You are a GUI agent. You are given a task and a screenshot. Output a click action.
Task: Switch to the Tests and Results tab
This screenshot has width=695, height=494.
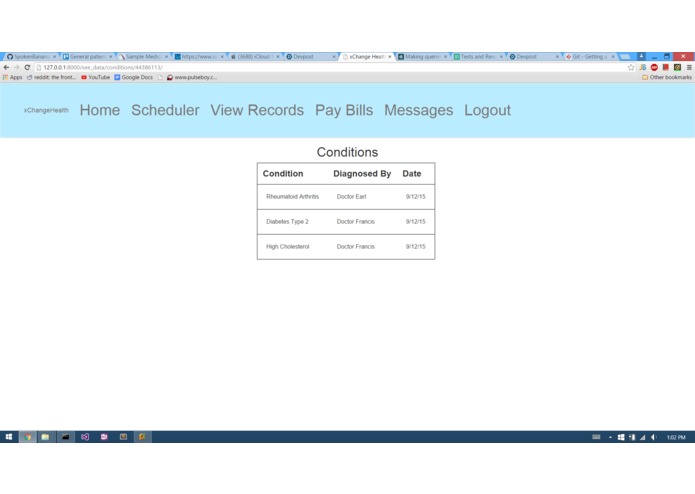click(x=478, y=57)
